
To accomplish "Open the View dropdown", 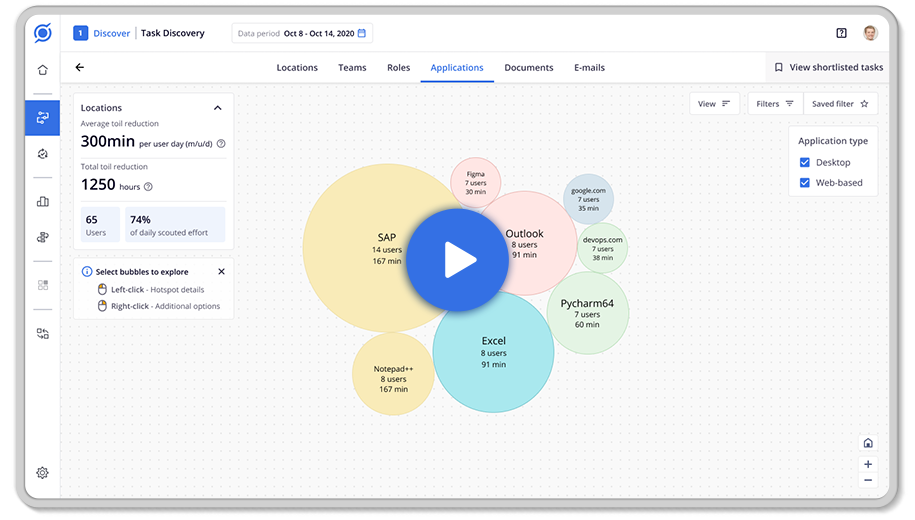I will [x=714, y=104].
